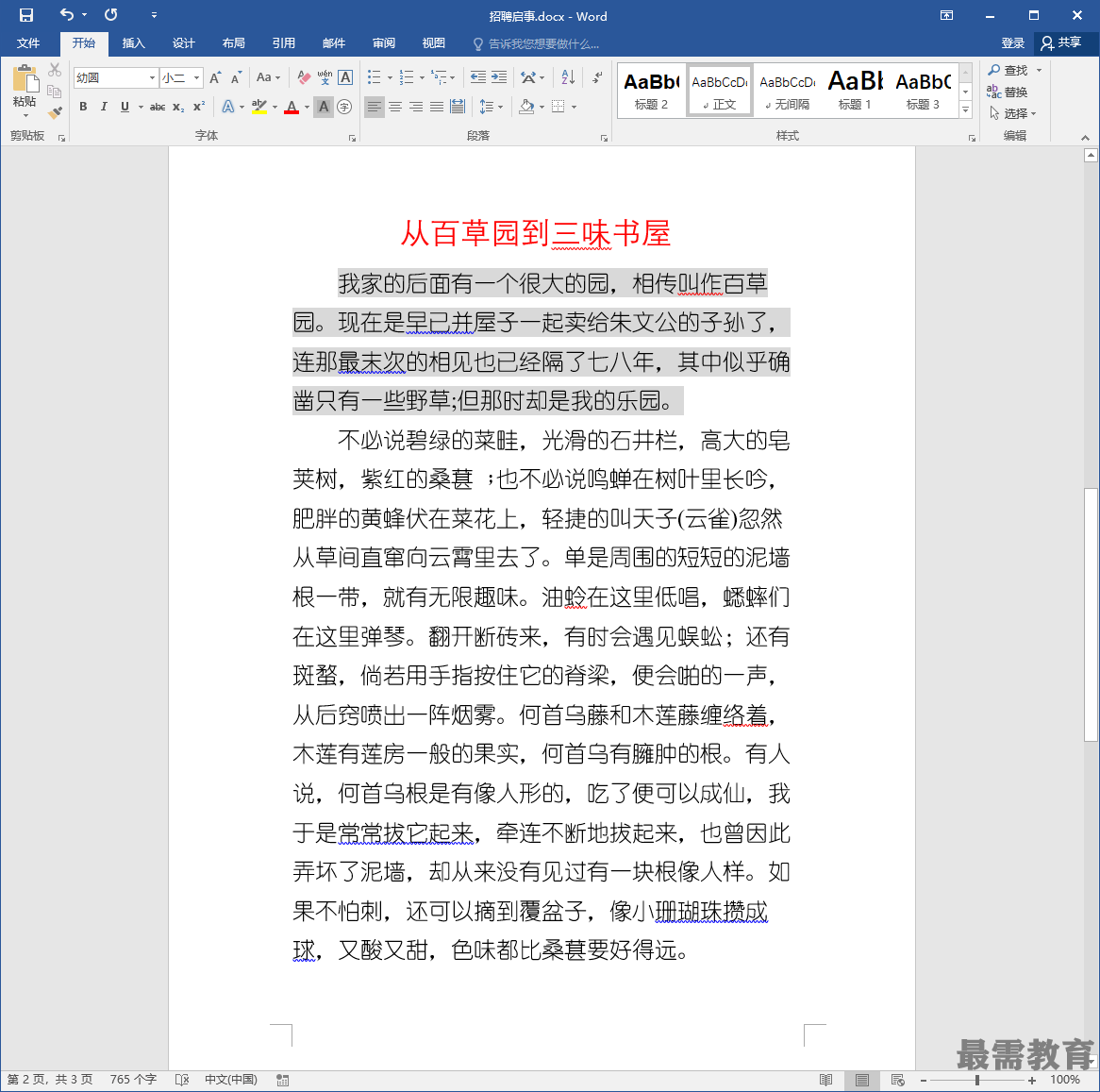This screenshot has width=1100, height=1092.
Task: Show or hide paragraph marks
Action: click(597, 77)
